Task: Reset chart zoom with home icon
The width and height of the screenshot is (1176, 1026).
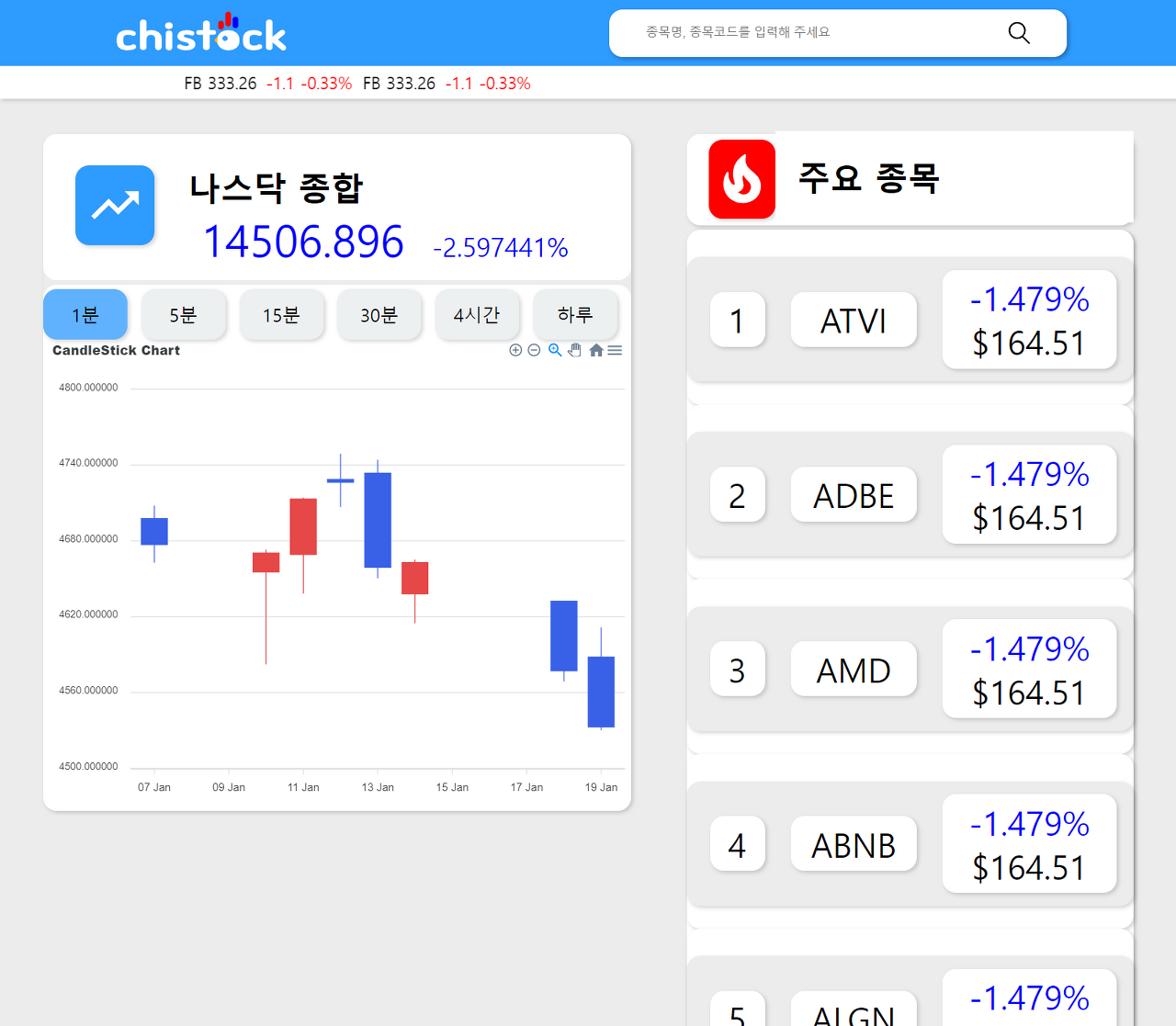Action: coord(596,350)
